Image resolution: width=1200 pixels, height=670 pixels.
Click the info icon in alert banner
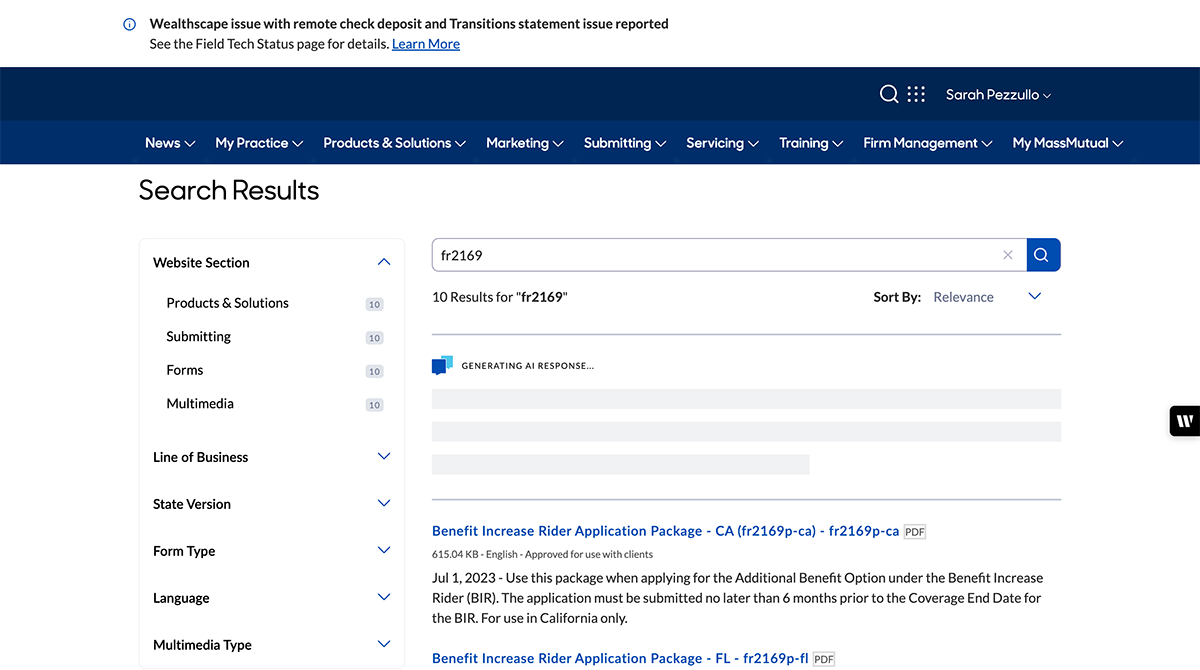click(x=129, y=24)
